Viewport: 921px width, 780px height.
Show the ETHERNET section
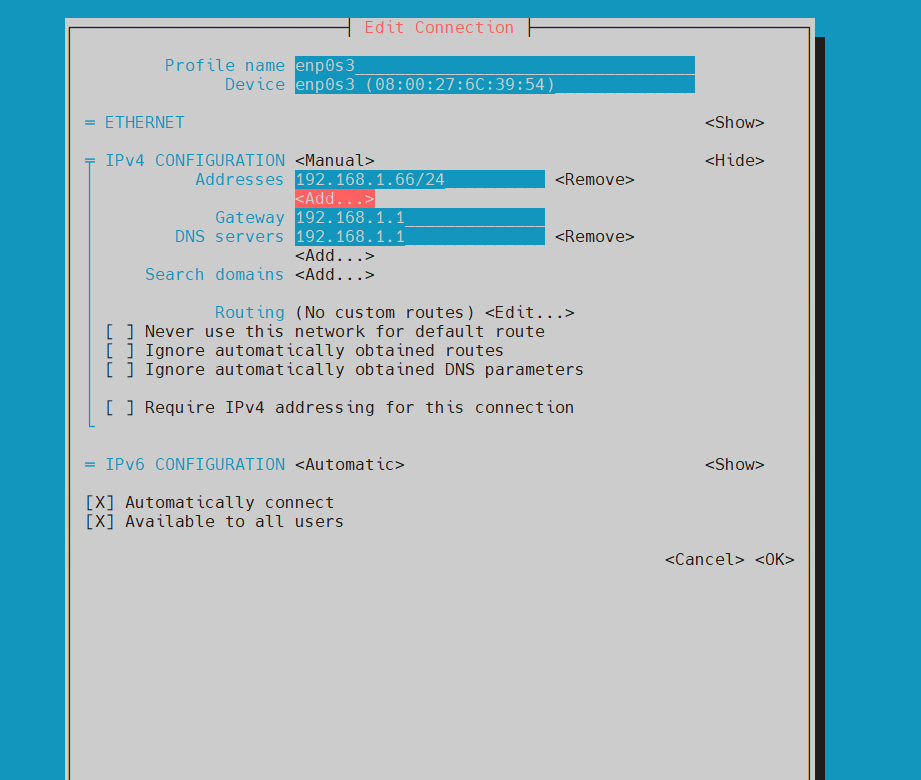point(734,123)
